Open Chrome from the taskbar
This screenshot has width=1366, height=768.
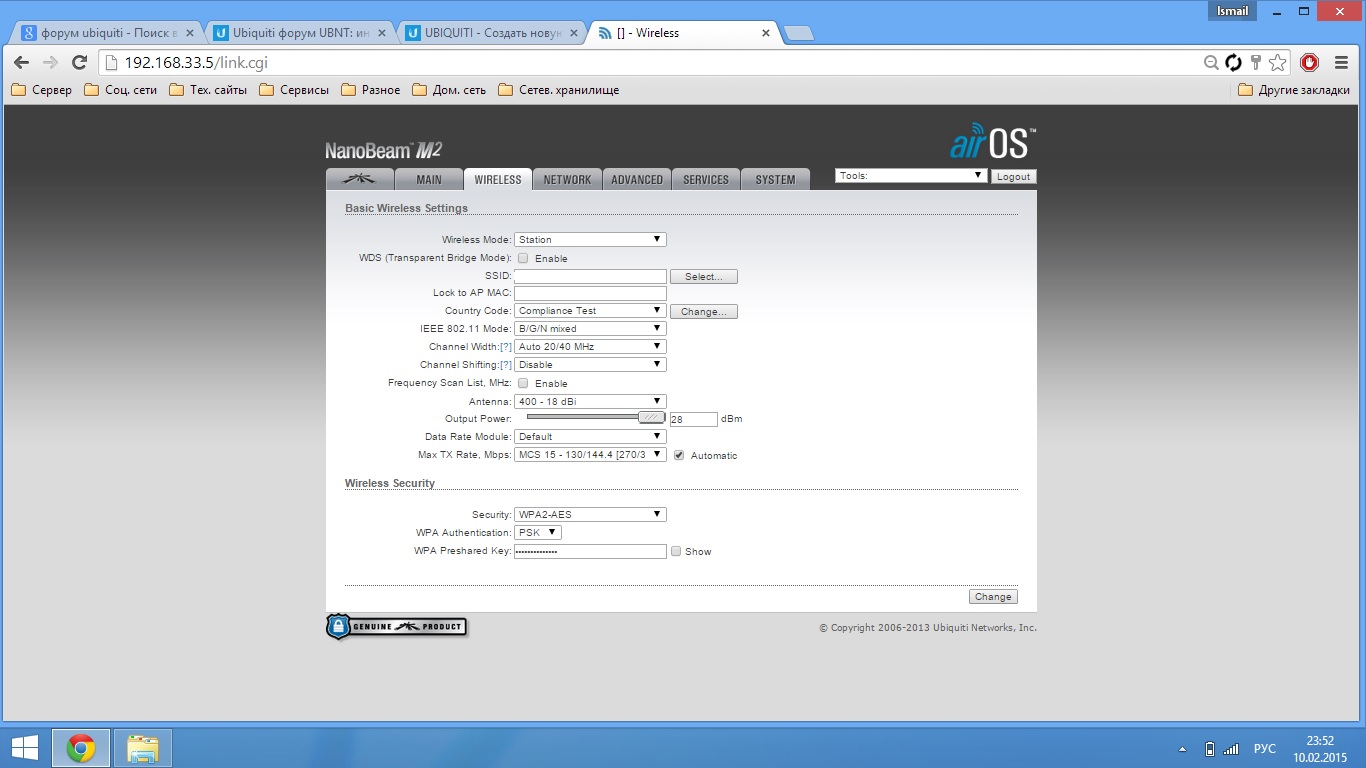81,748
